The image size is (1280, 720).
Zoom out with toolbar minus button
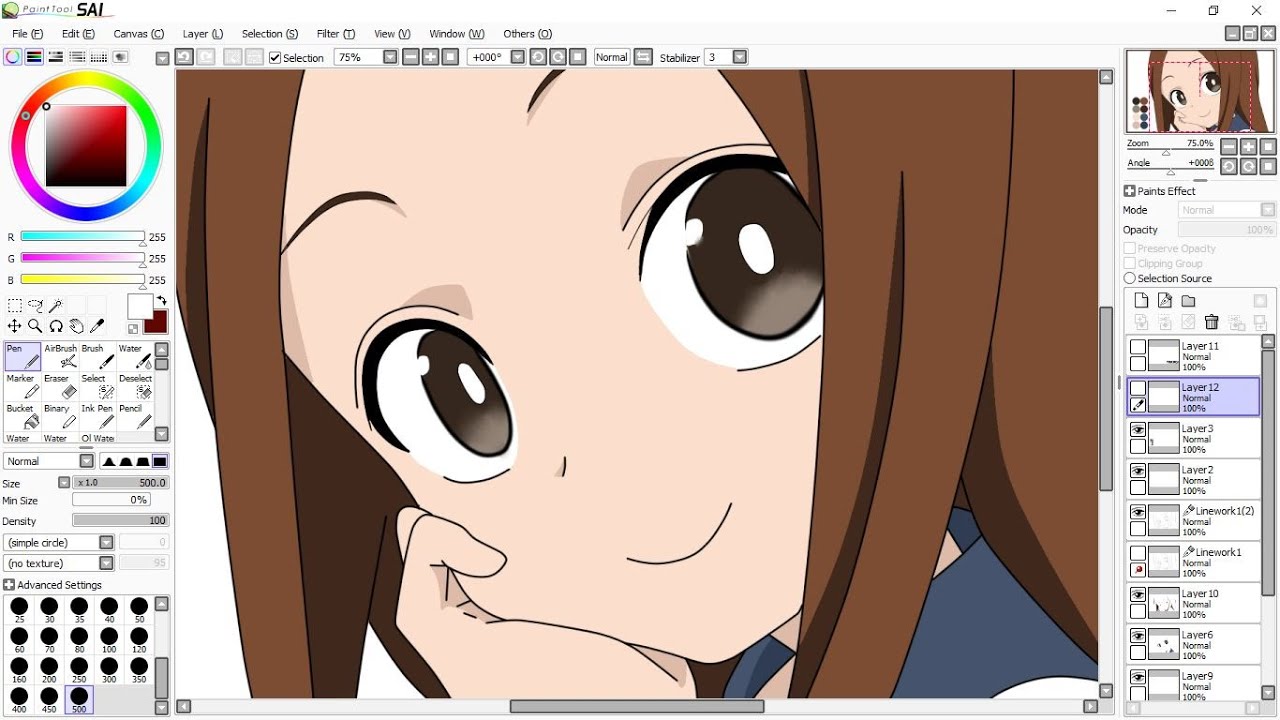coord(410,57)
